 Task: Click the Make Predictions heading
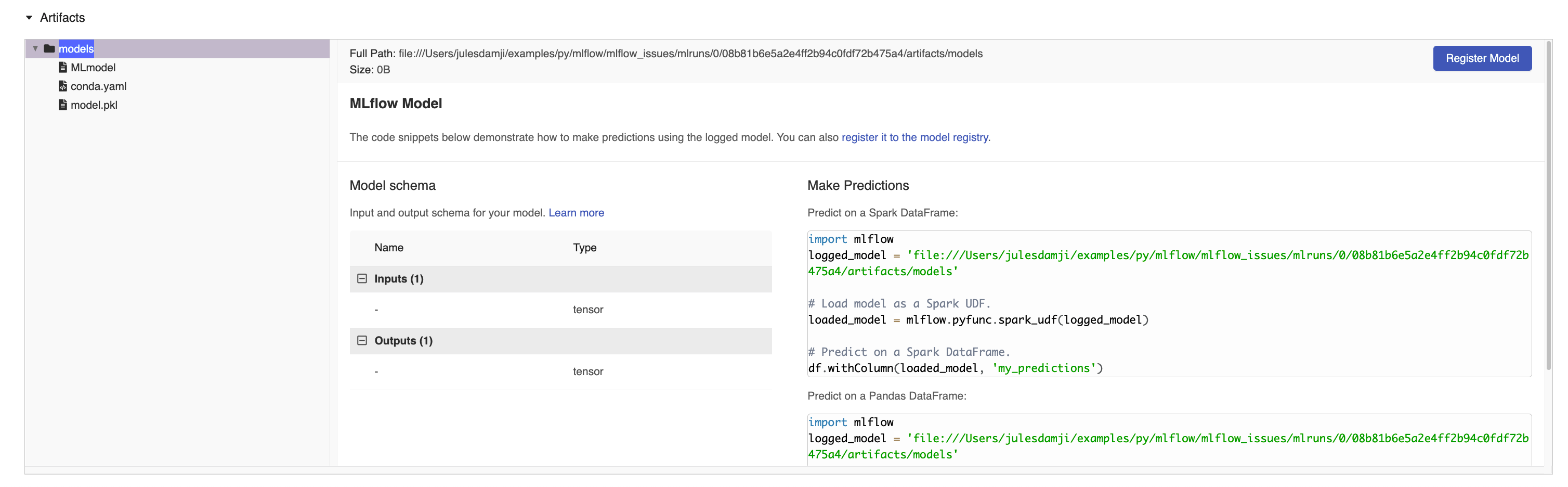(858, 186)
